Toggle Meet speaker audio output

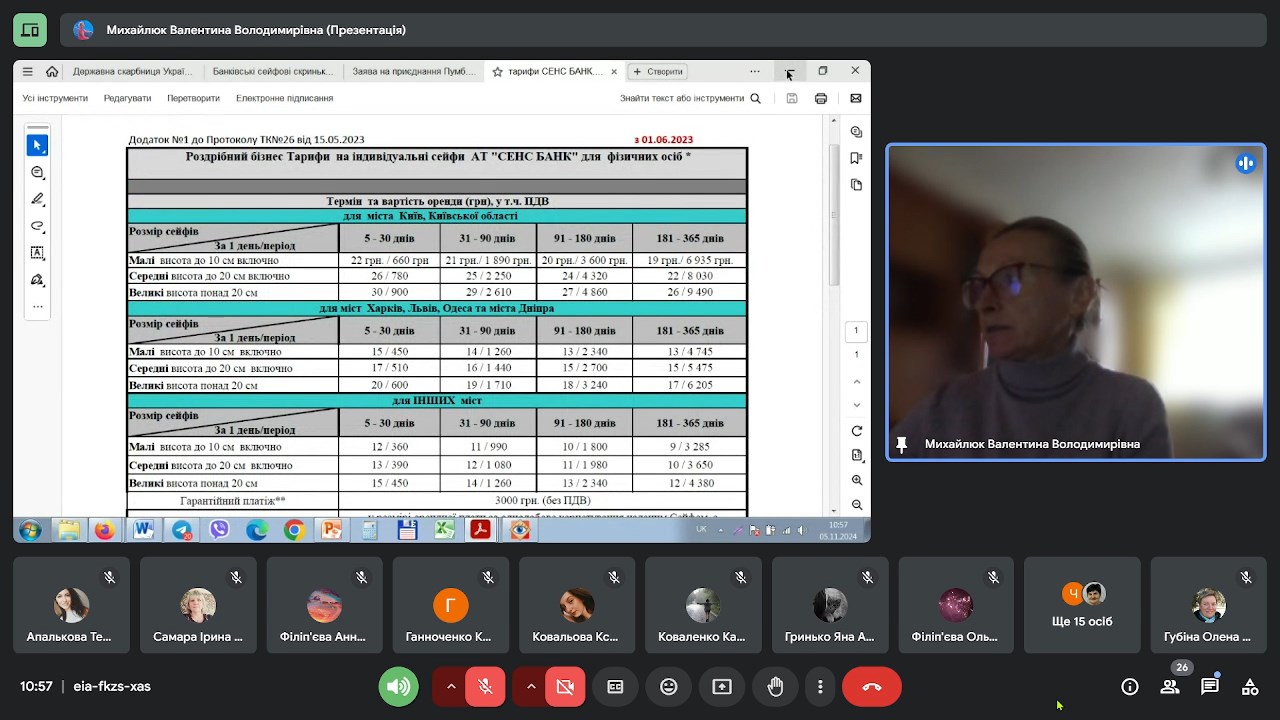pos(398,687)
